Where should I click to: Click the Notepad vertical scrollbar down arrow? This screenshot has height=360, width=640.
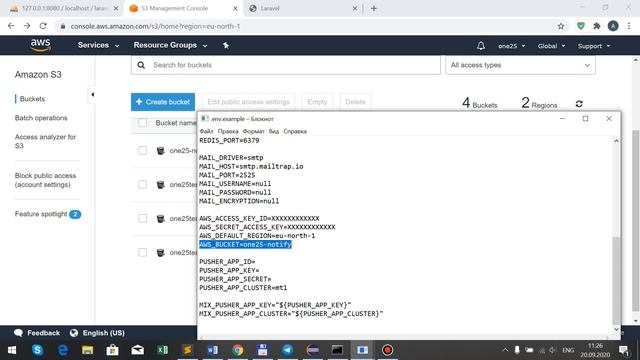pyautogui.click(x=616, y=329)
